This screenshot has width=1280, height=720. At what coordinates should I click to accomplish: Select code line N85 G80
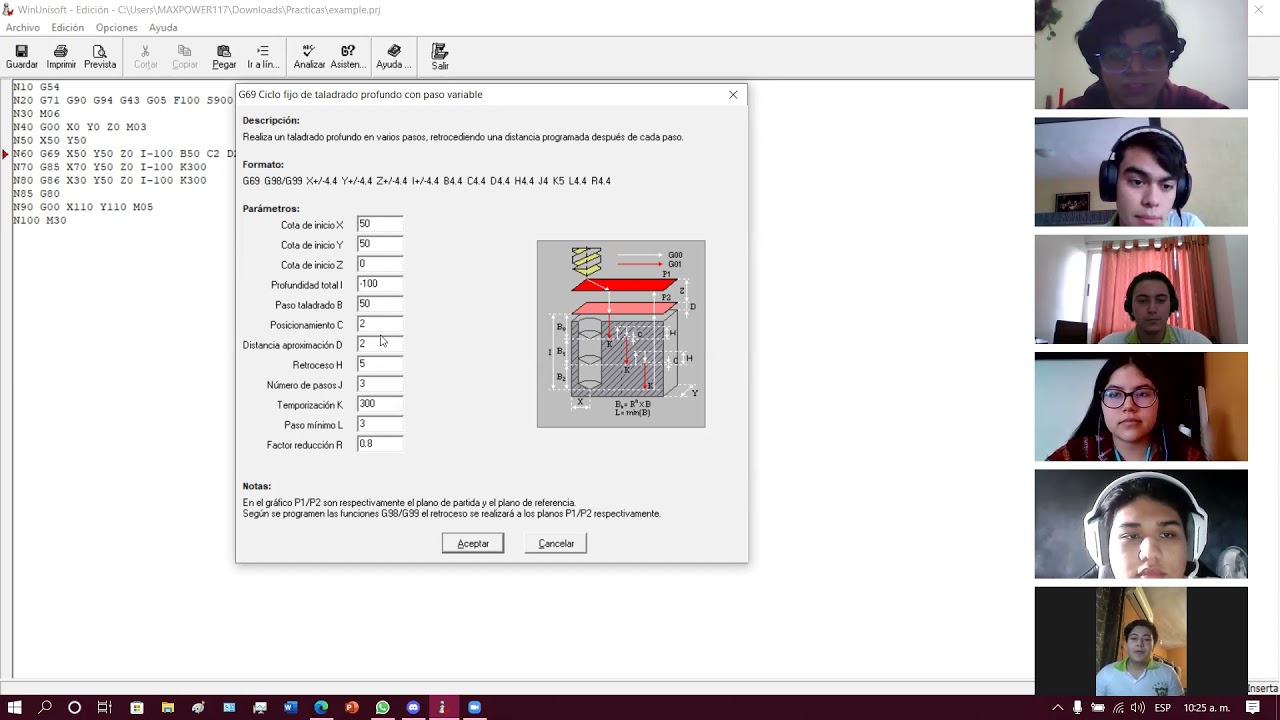coord(36,194)
